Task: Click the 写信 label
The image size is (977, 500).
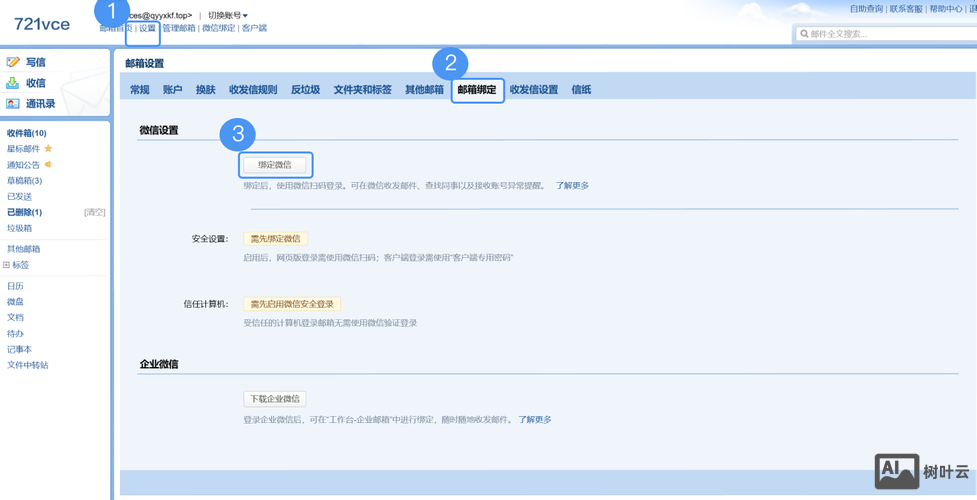Action: tap(36, 62)
